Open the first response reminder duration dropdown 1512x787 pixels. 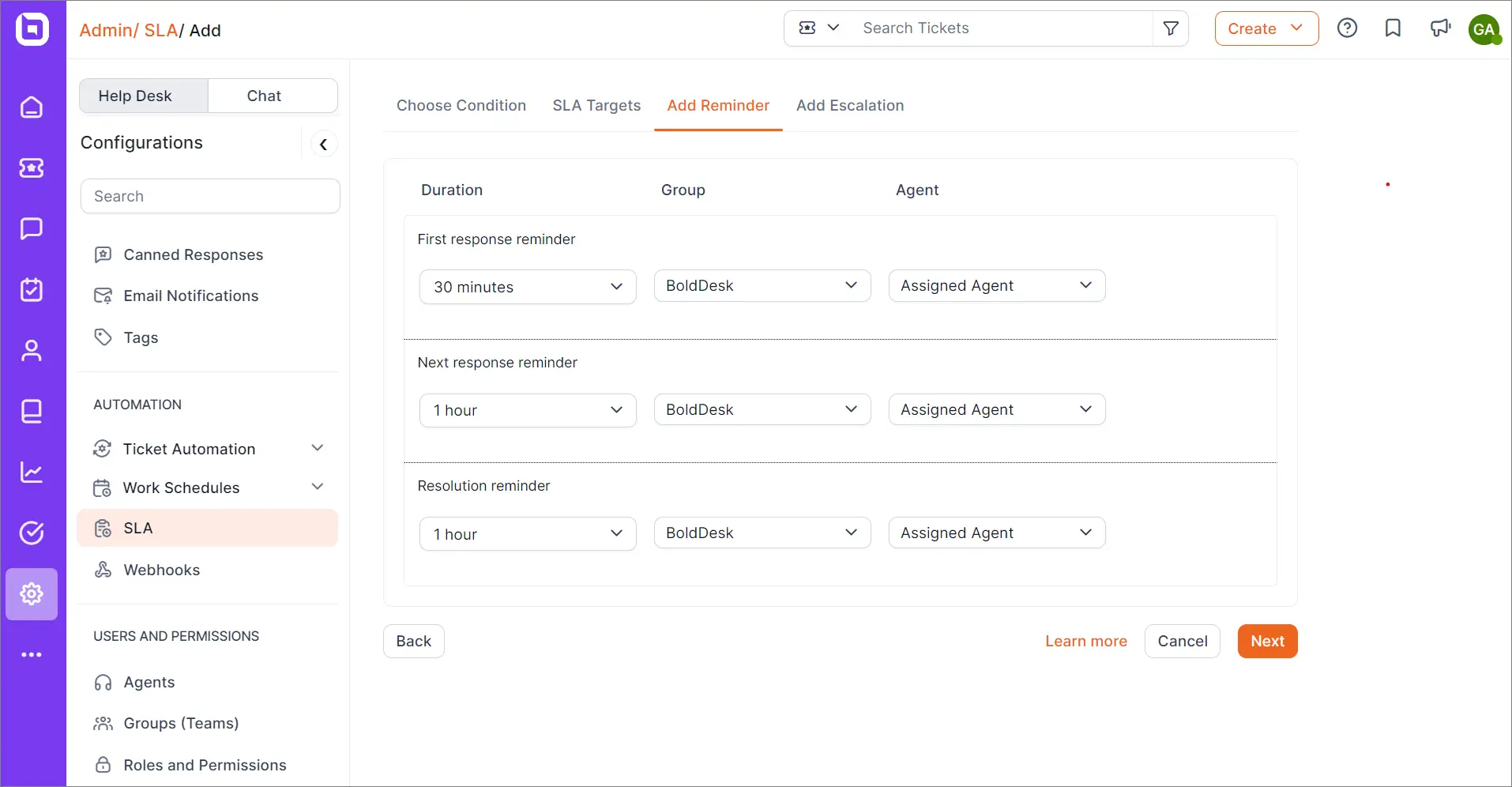528,286
